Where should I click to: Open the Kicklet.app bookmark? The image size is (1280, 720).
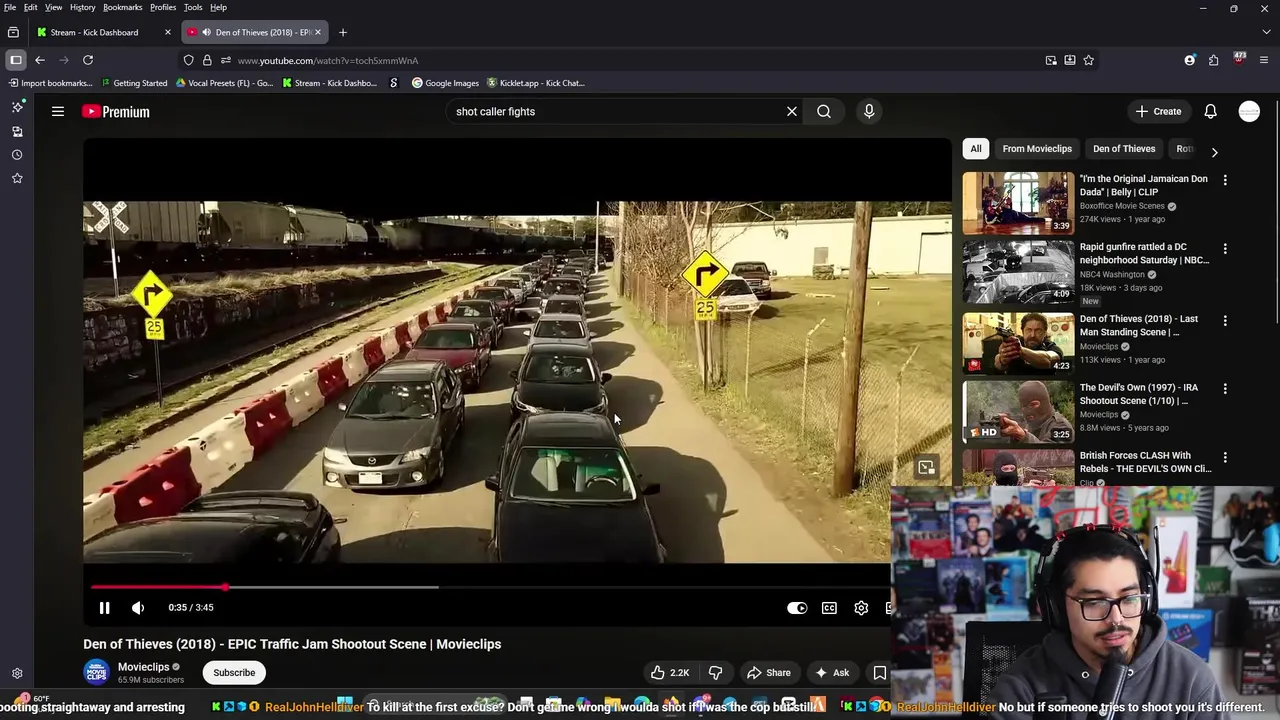[535, 83]
